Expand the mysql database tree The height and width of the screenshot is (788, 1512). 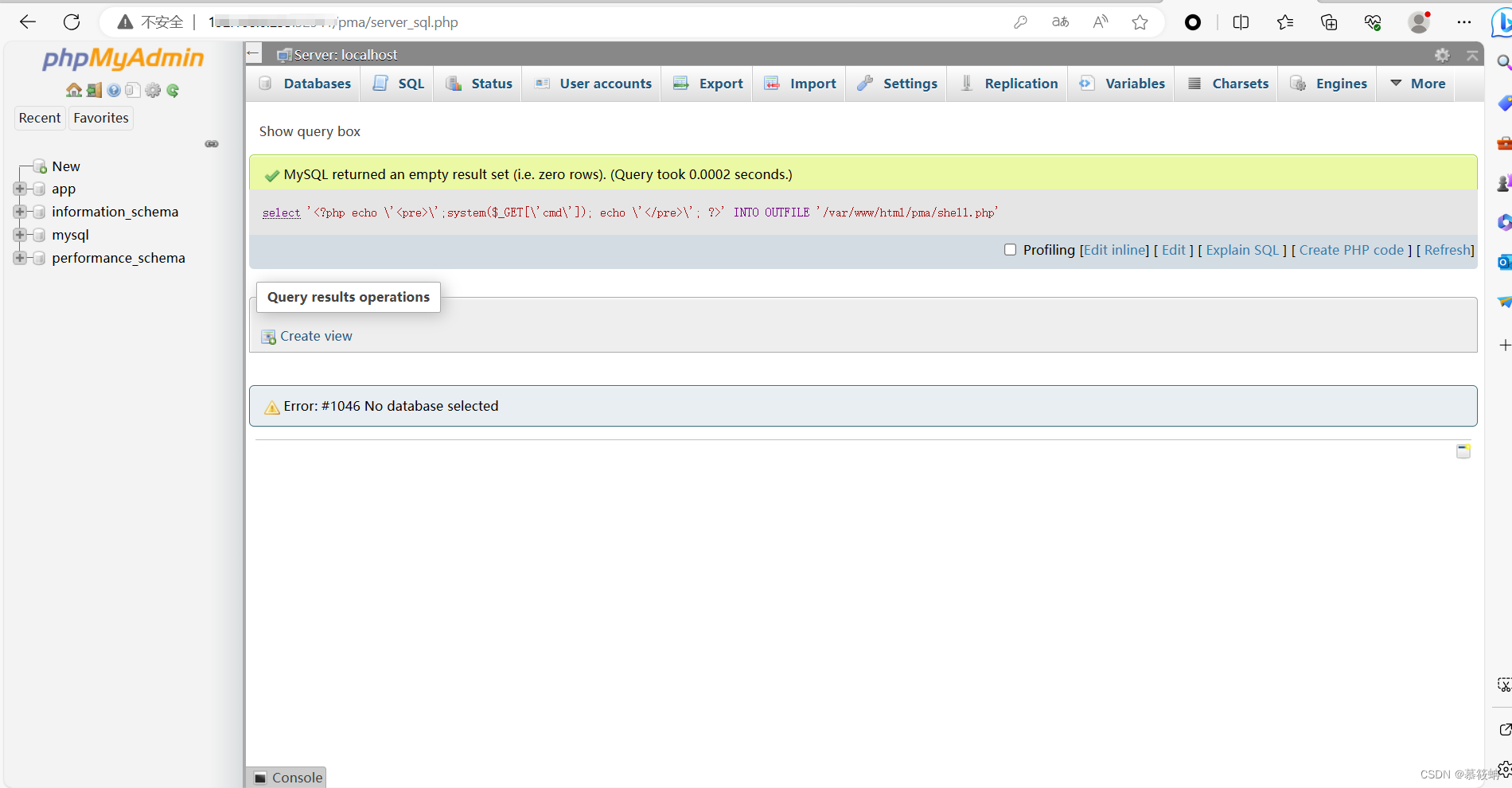[20, 235]
